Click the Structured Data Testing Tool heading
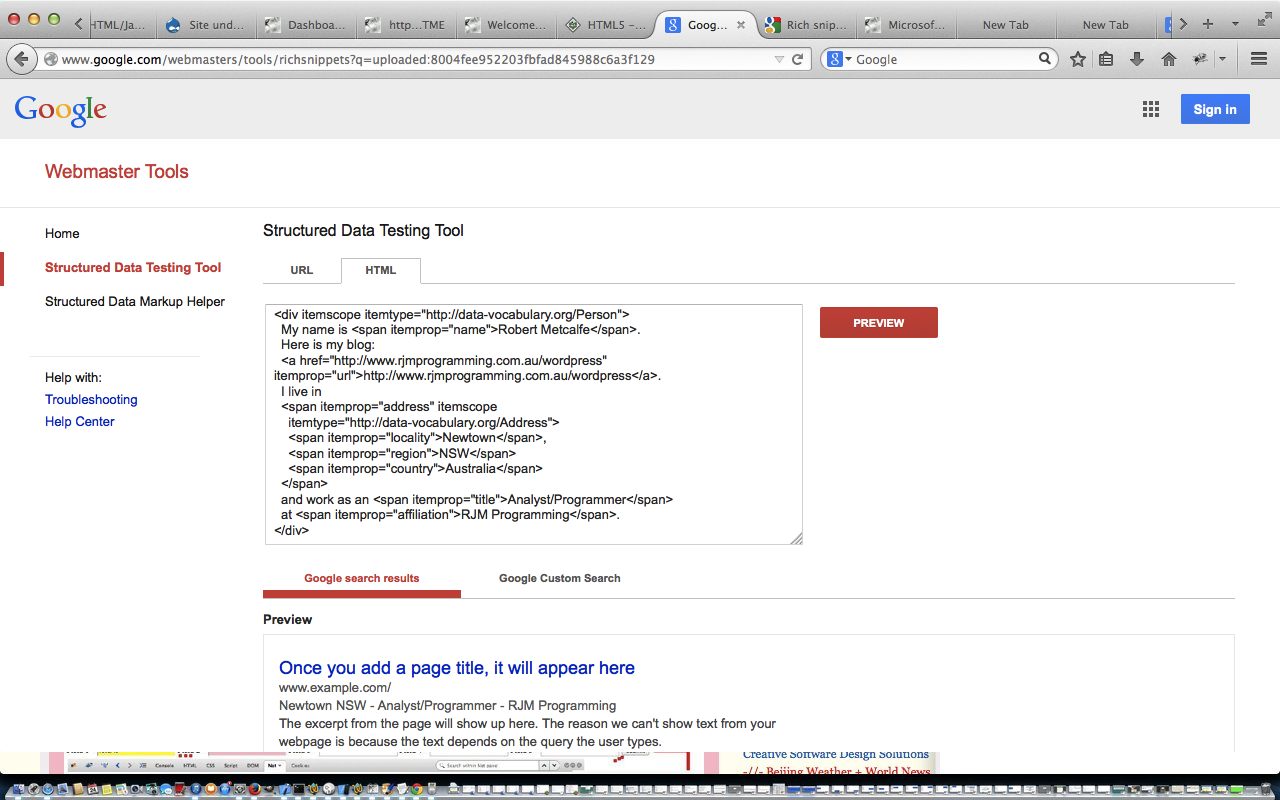Screen dimensions: 1280x800 [363, 230]
